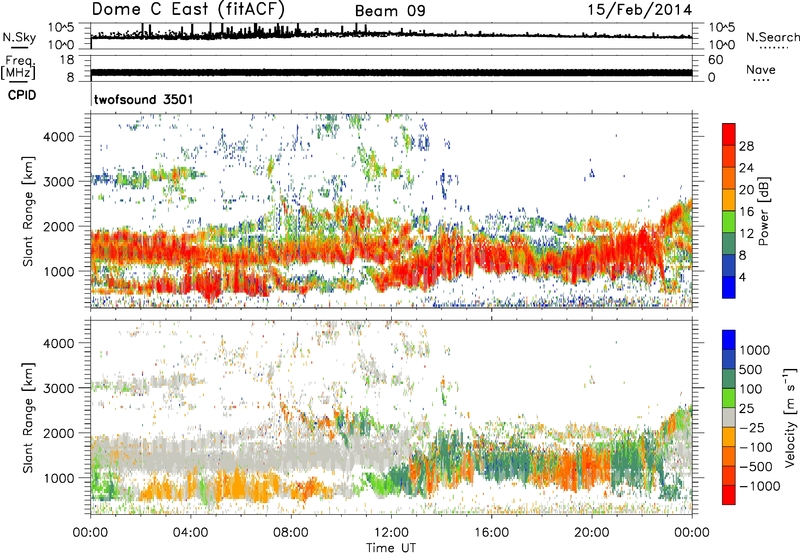Click the "12:00" time axis label
Screen dimensions: 800x554
tap(391, 533)
